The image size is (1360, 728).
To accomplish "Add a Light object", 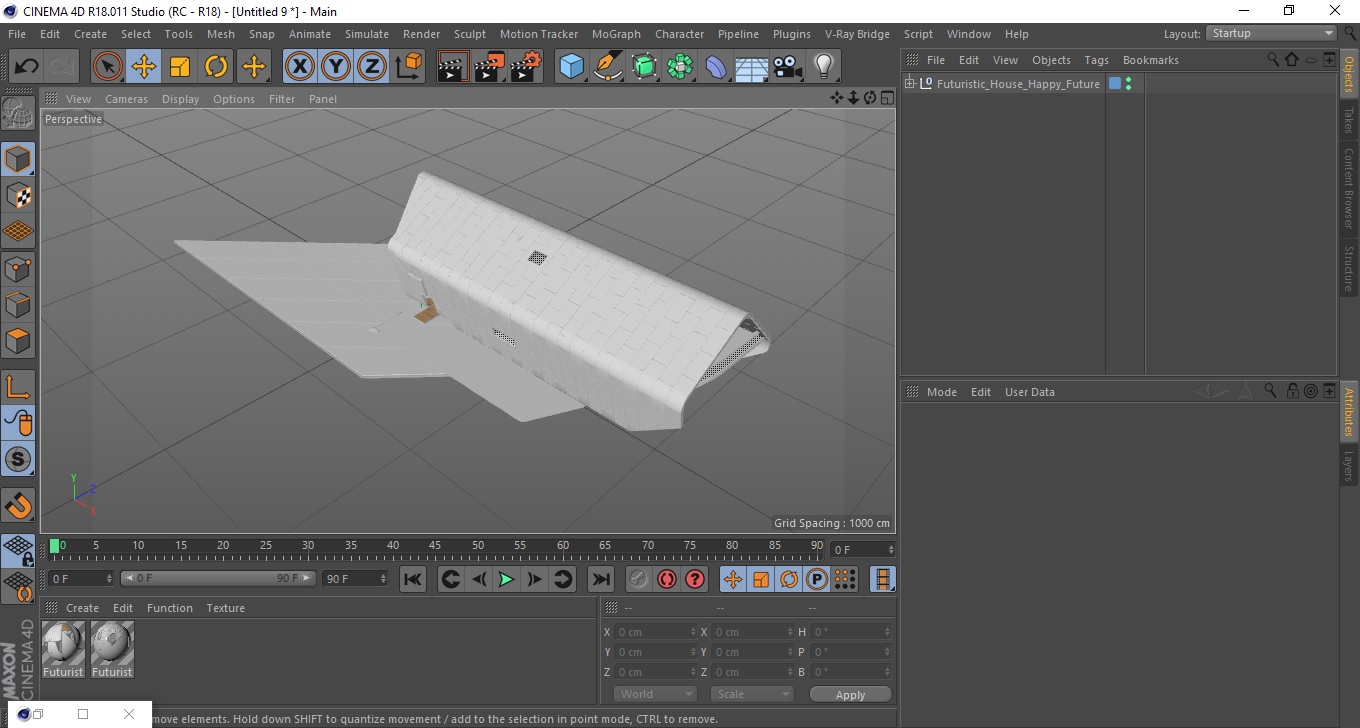I will tap(823, 67).
